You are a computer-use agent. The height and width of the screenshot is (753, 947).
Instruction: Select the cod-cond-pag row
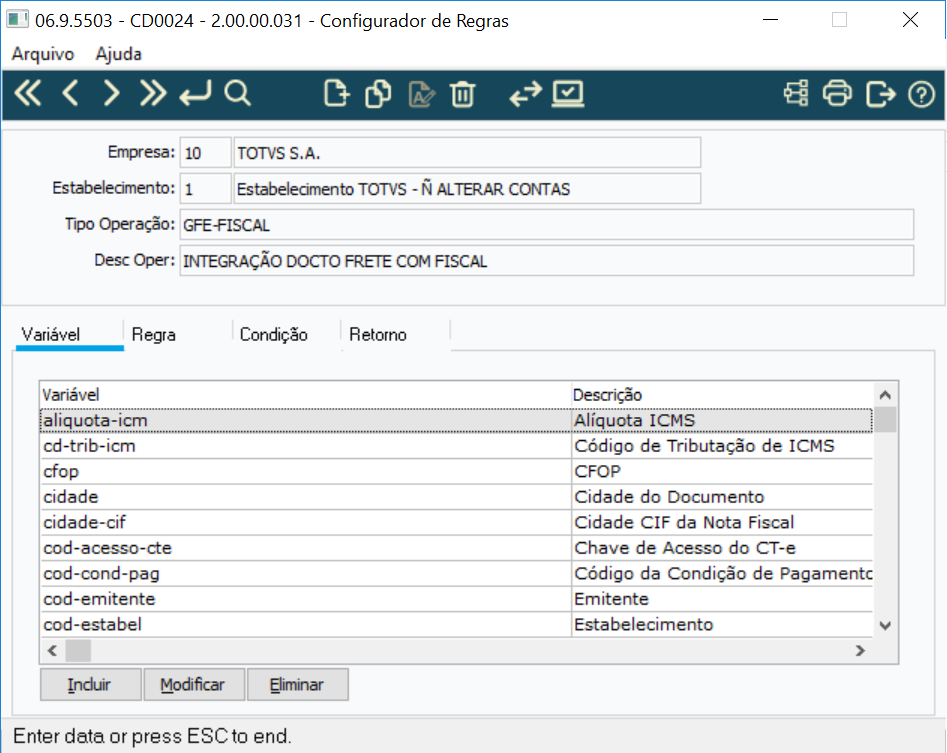tap(456, 574)
